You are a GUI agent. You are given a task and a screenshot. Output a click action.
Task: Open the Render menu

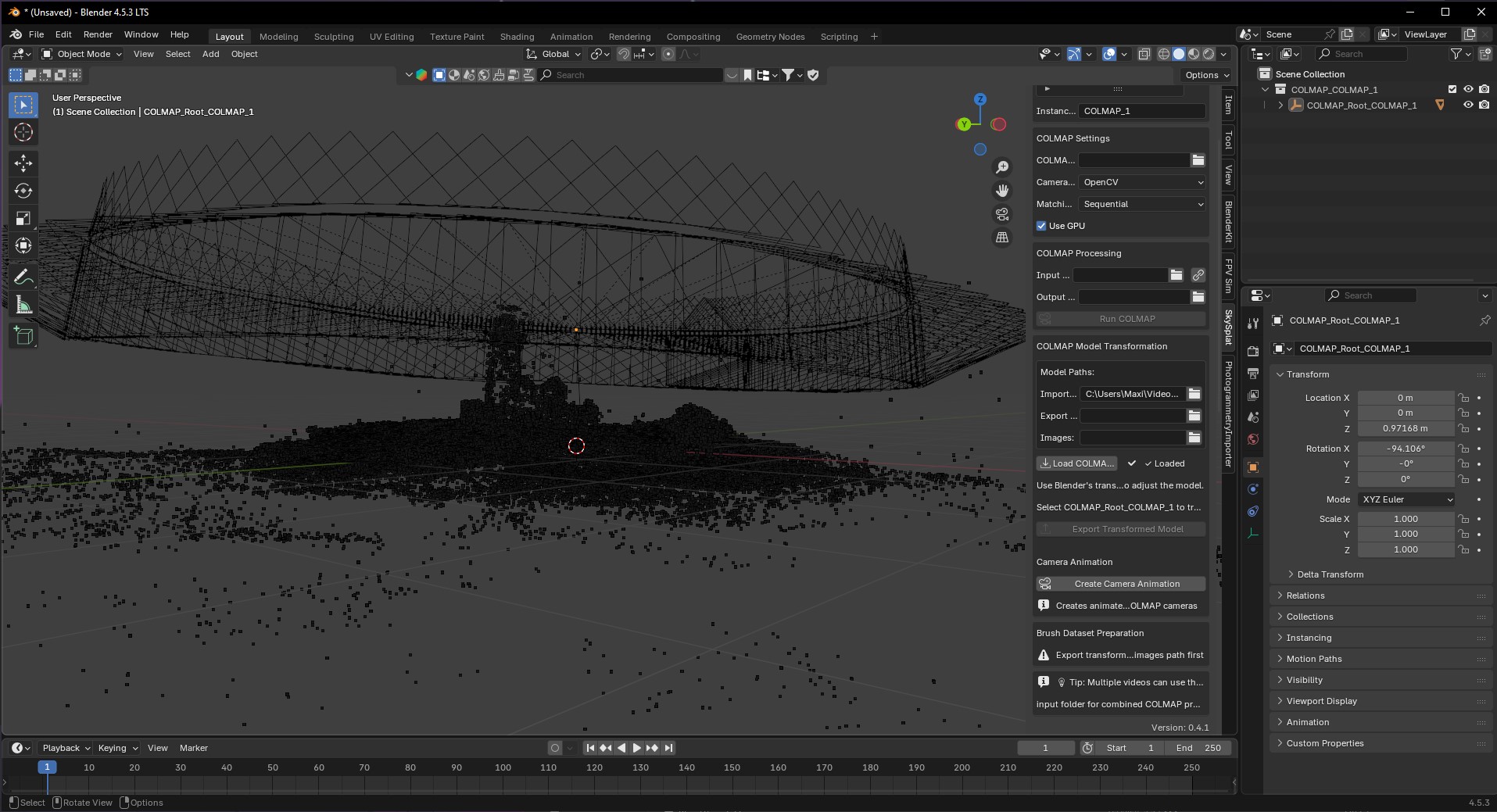[98, 34]
